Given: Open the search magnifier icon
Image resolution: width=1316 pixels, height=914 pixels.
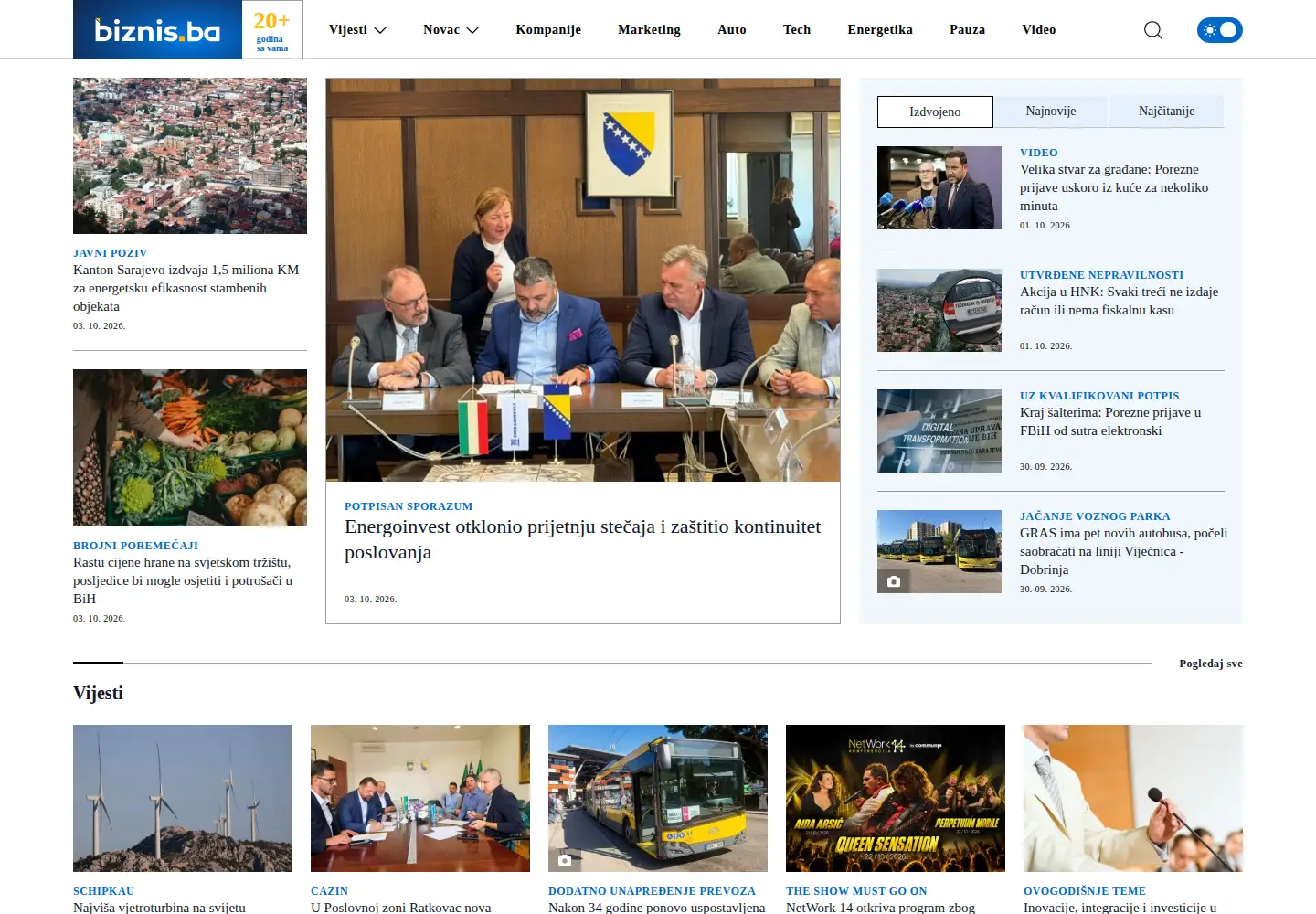Looking at the screenshot, I should 1153,30.
